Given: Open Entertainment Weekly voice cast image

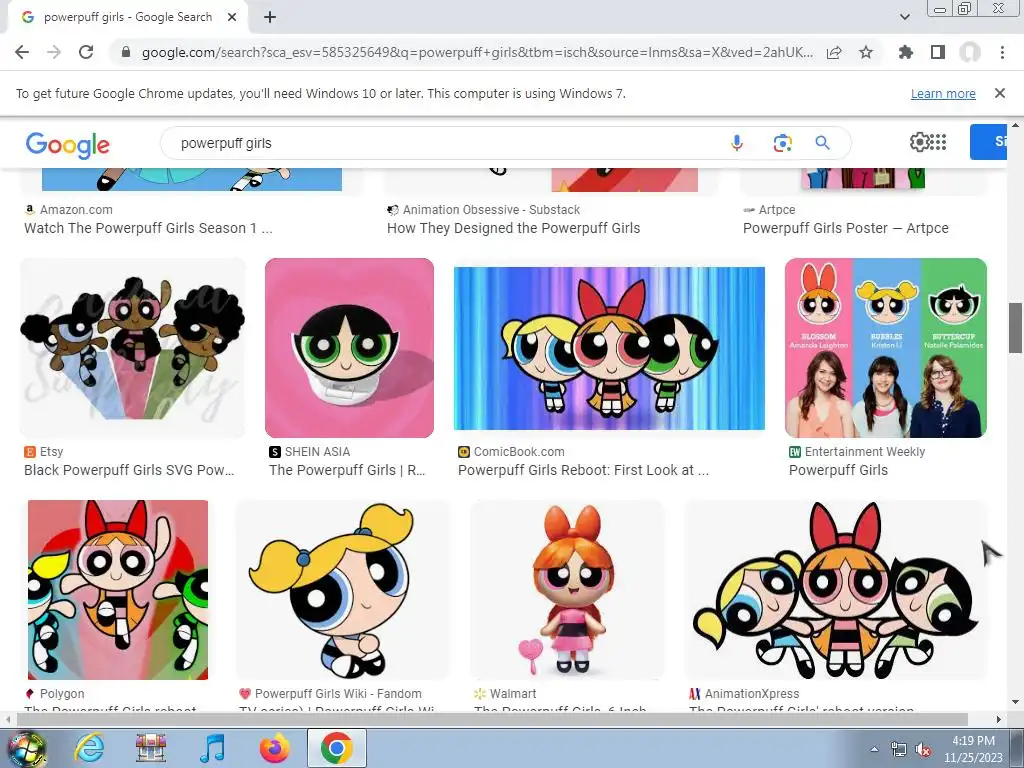Looking at the screenshot, I should [x=886, y=348].
